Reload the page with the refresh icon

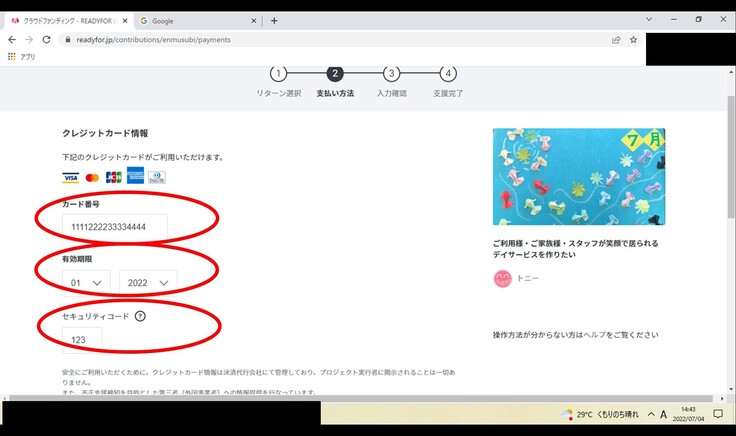(x=47, y=40)
